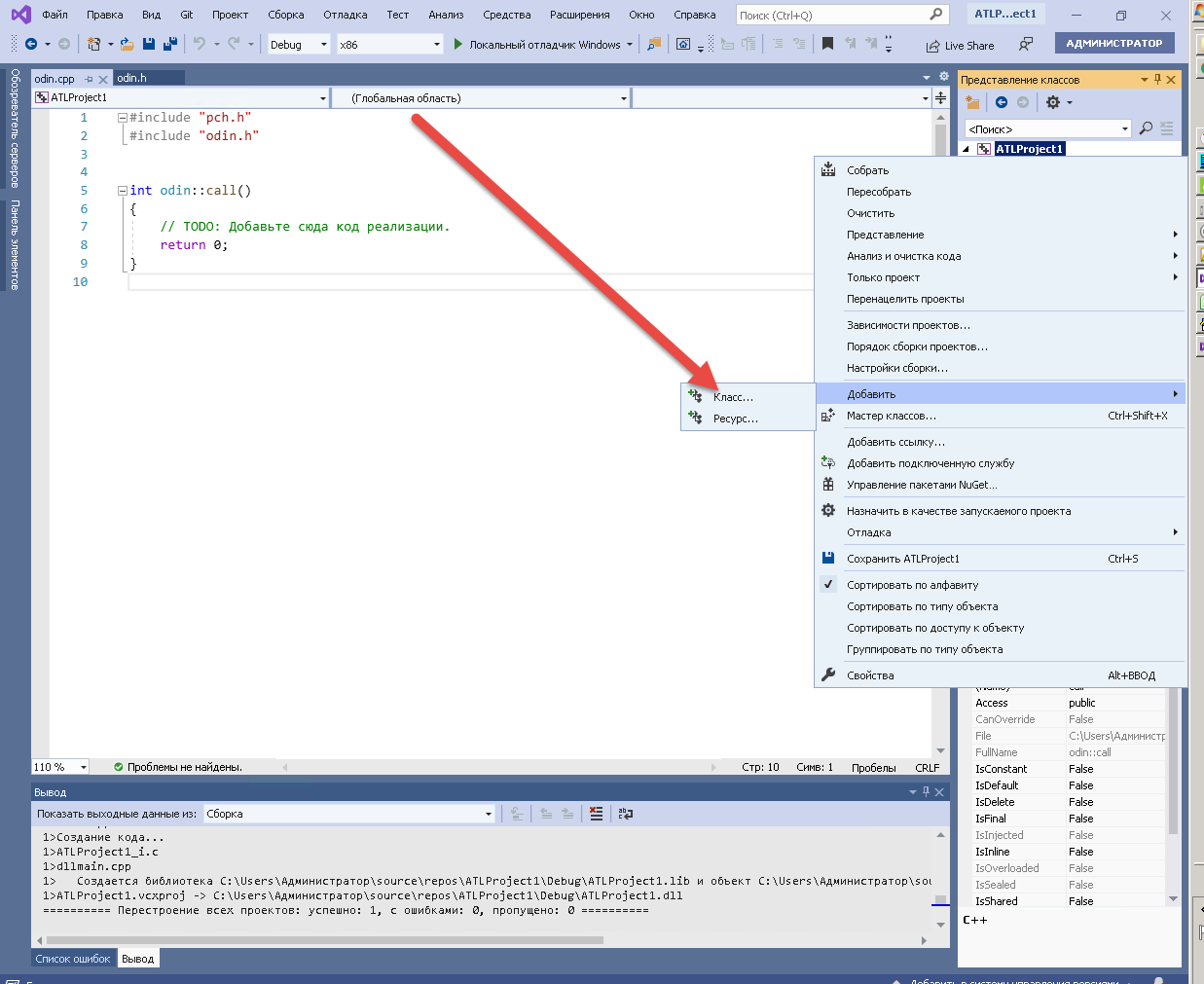The height and width of the screenshot is (984, 1204).
Task: Toggle word wrap in the Output panel
Action: (x=626, y=814)
